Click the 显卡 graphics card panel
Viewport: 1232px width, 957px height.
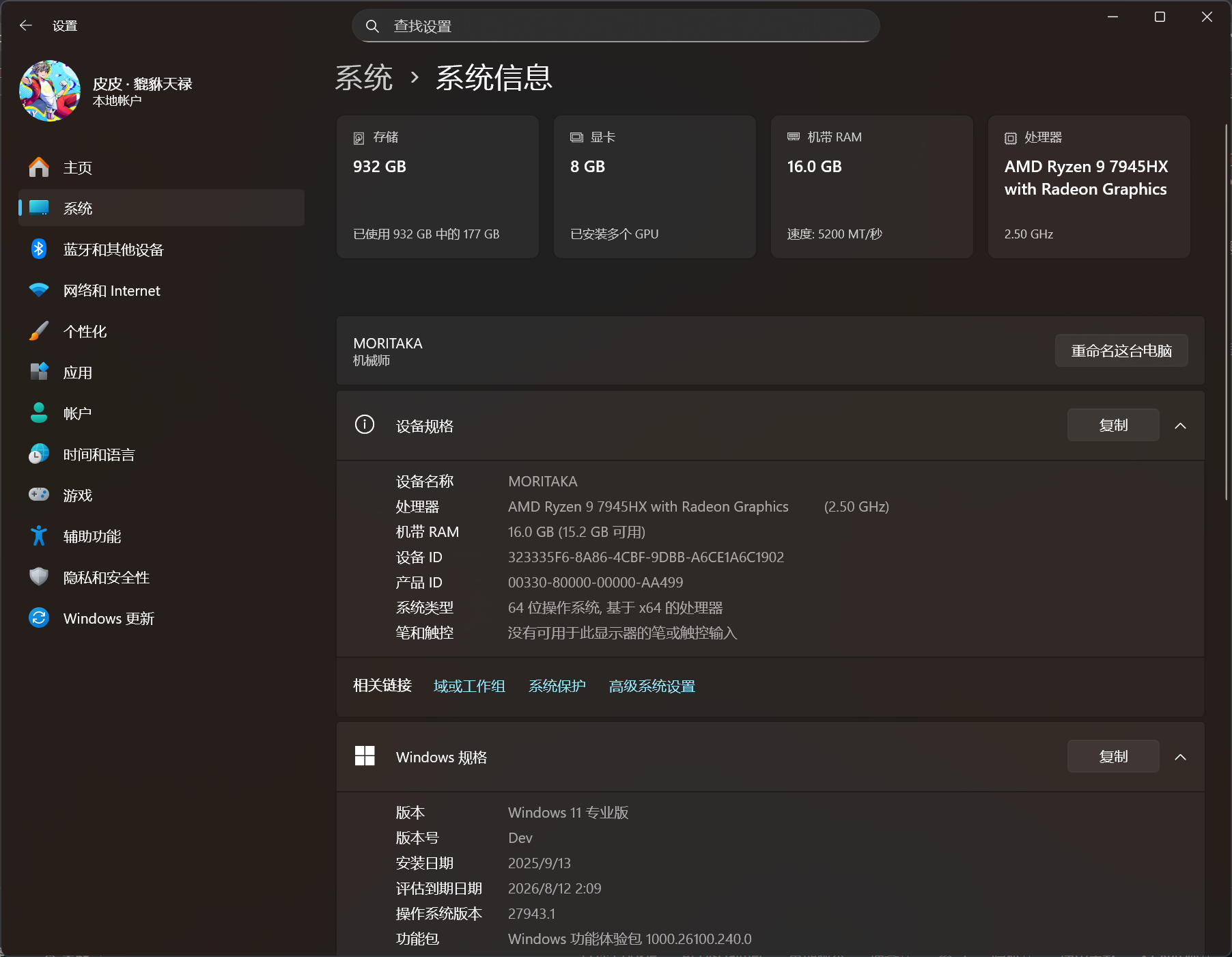pyautogui.click(x=654, y=186)
